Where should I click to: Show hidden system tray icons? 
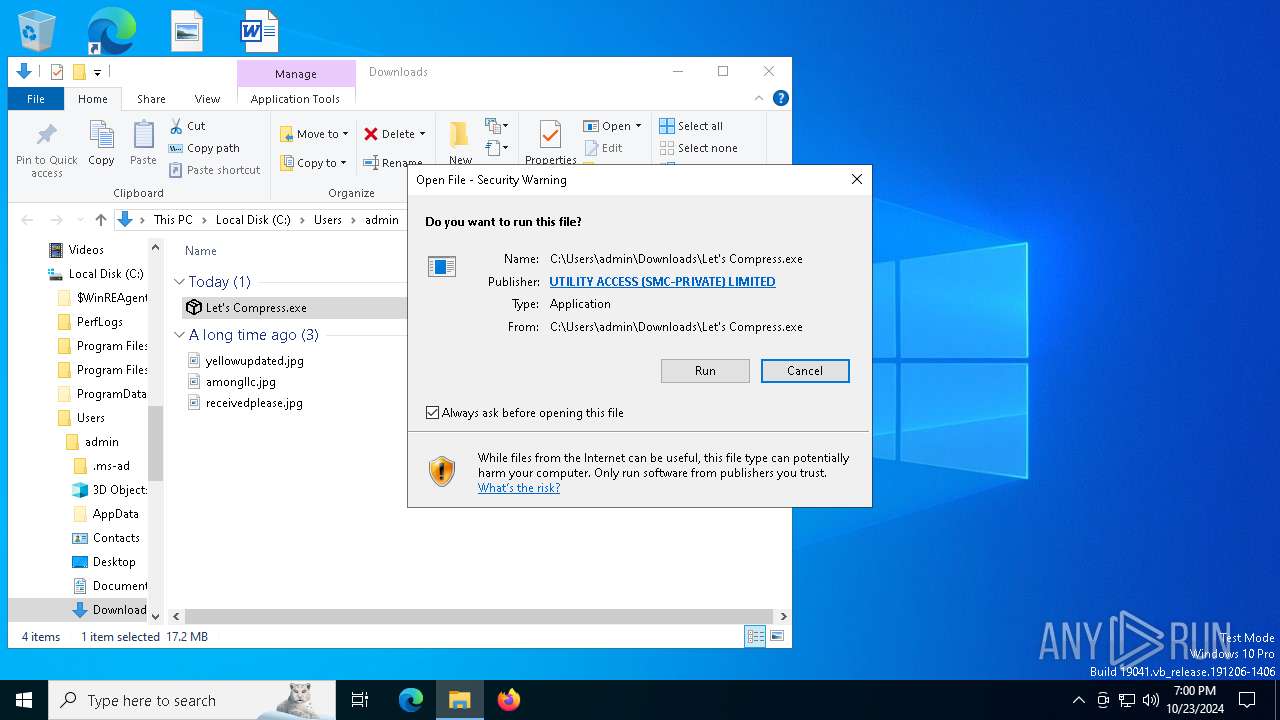point(1079,700)
